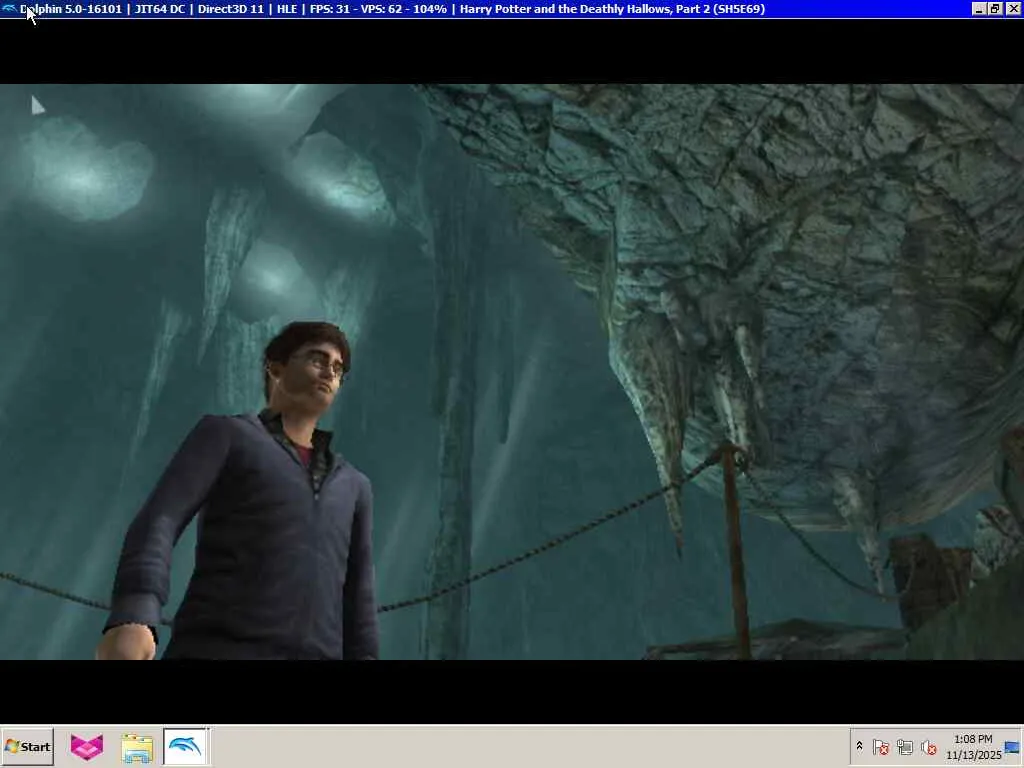Screen dimensions: 1024x768
Task: Open the network status tray icon
Action: click(x=904, y=746)
